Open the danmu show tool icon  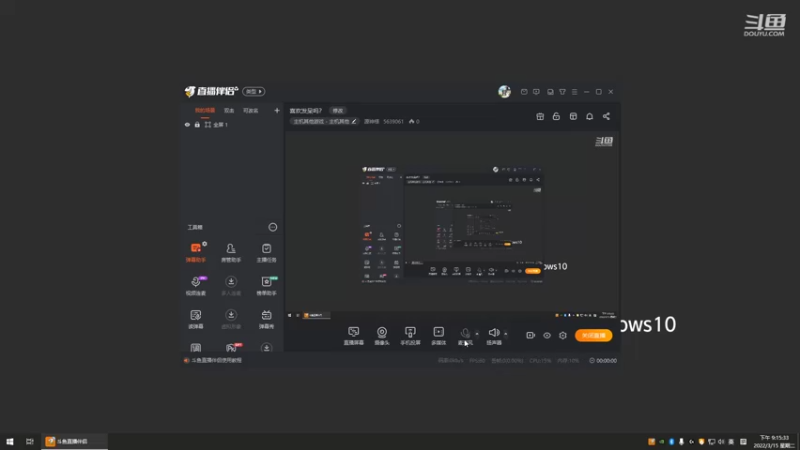coord(266,318)
